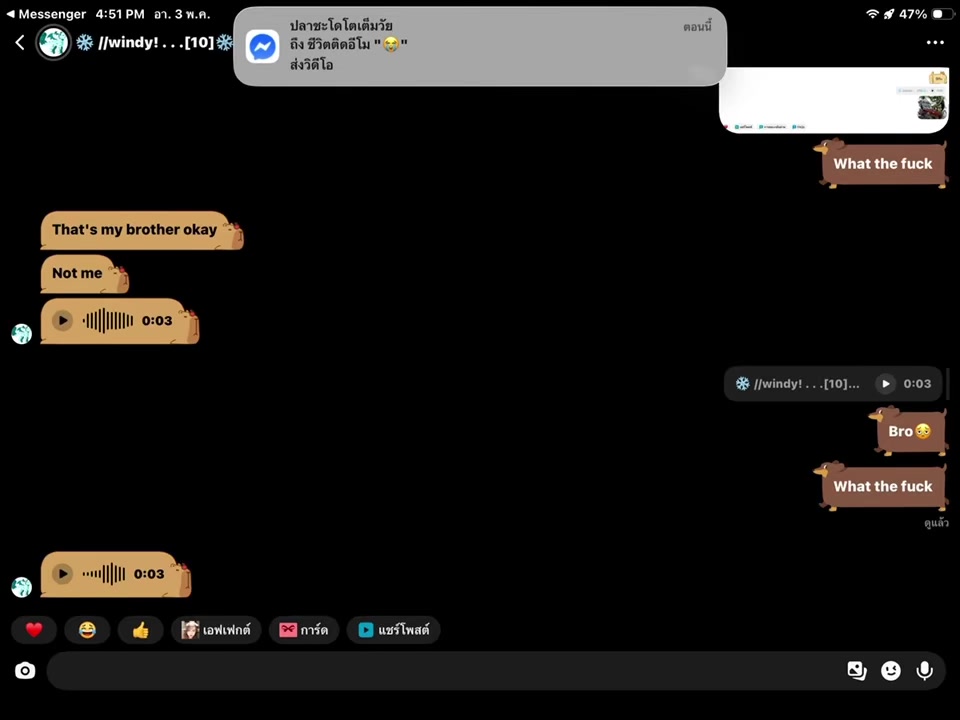960x720 pixels.
Task: Open the photo gallery picker icon
Action: tap(857, 670)
